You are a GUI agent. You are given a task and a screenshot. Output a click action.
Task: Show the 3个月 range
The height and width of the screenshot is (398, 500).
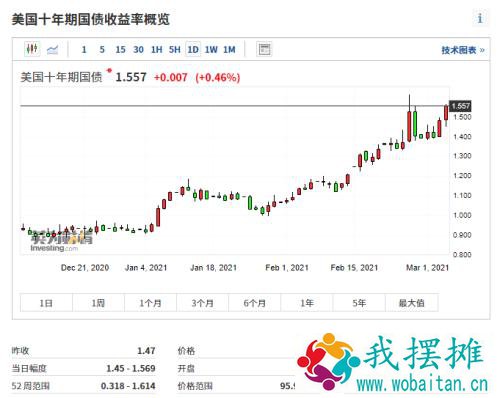[203, 303]
